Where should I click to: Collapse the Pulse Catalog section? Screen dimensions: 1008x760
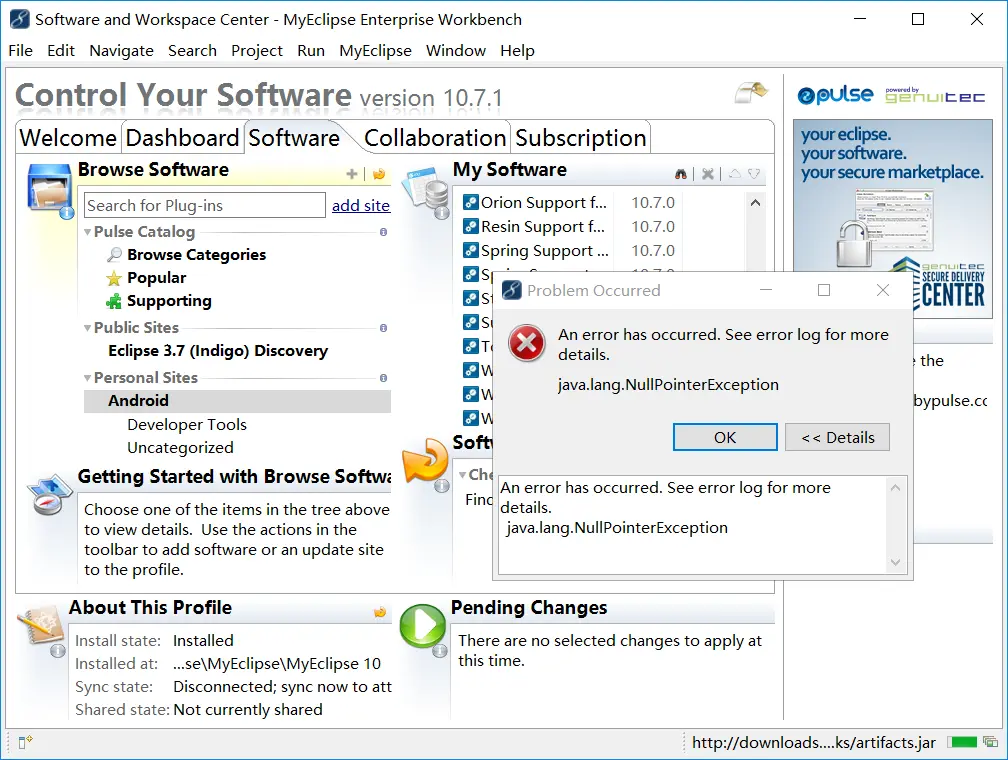pos(87,232)
